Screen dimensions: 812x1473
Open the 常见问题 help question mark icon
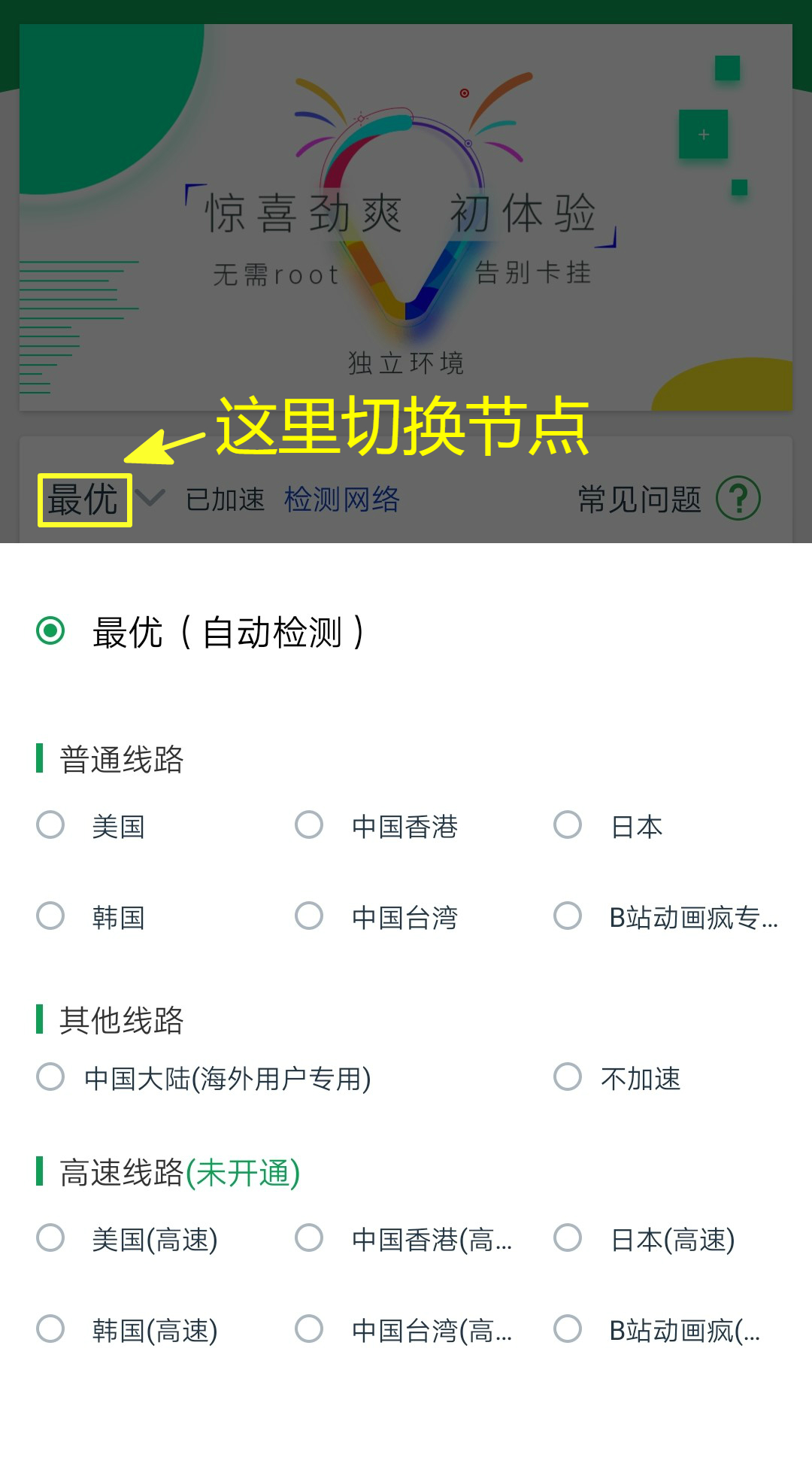point(741,499)
